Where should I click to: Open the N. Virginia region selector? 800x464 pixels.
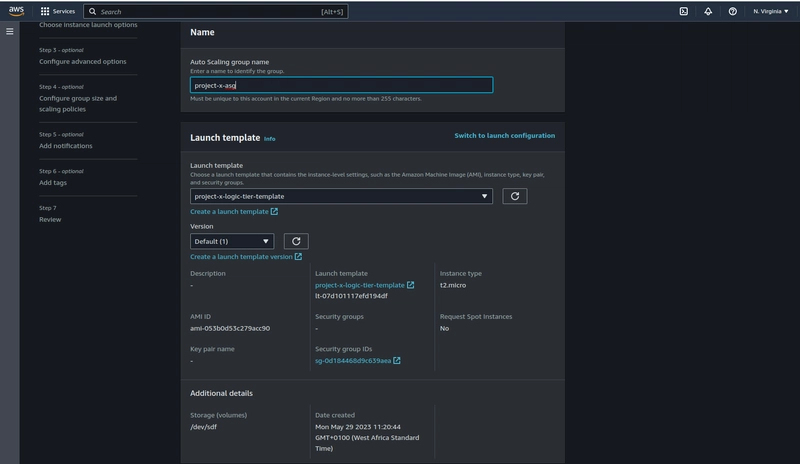click(770, 11)
